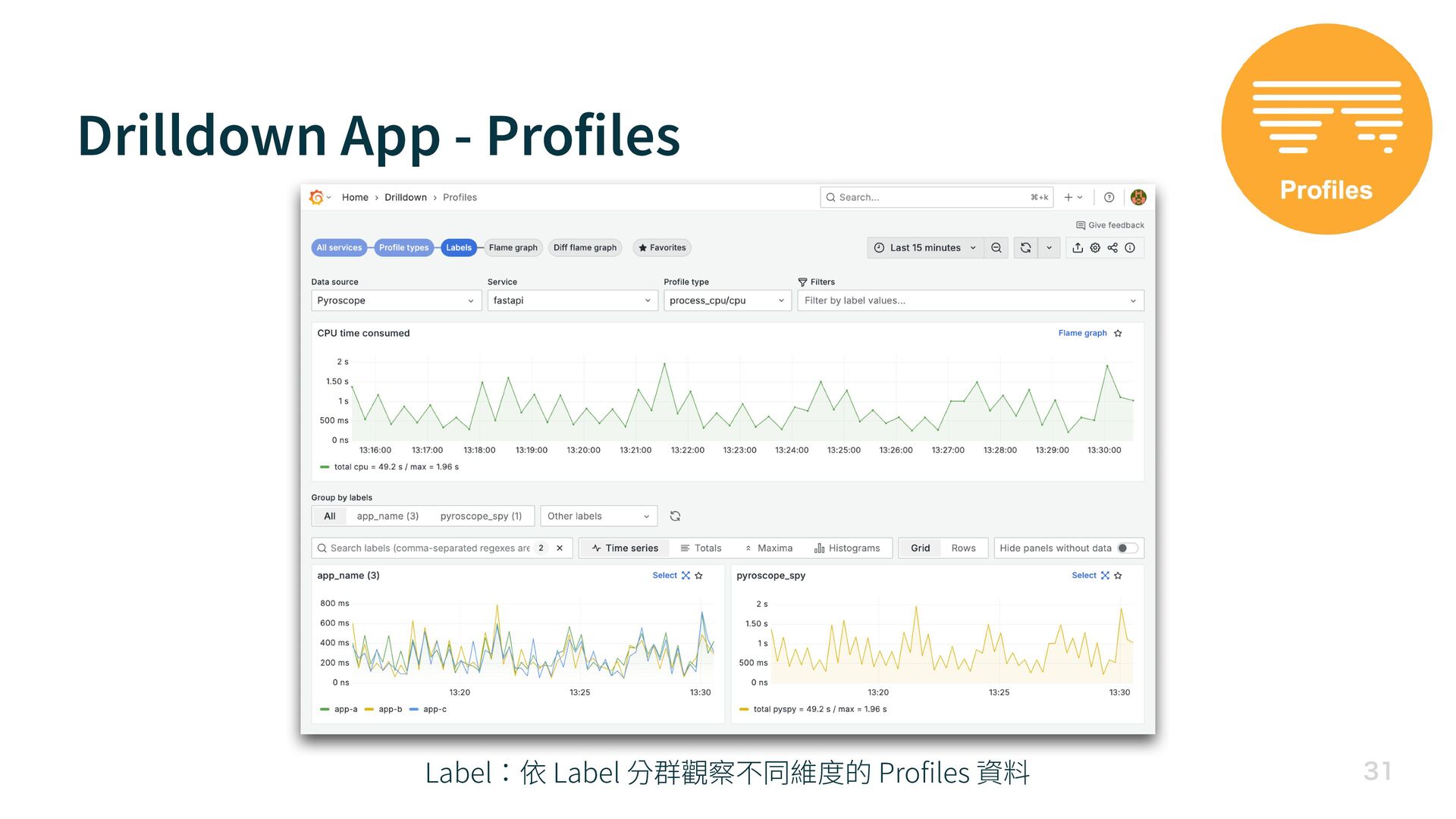Click the zoom out time range icon
The height and width of the screenshot is (819, 1456).
(996, 248)
